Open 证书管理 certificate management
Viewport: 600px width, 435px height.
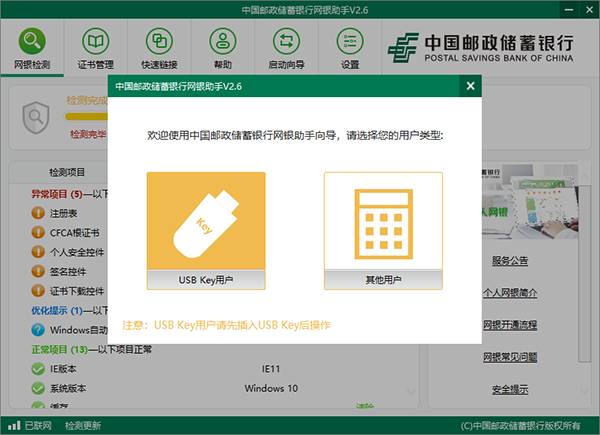pyautogui.click(x=96, y=48)
